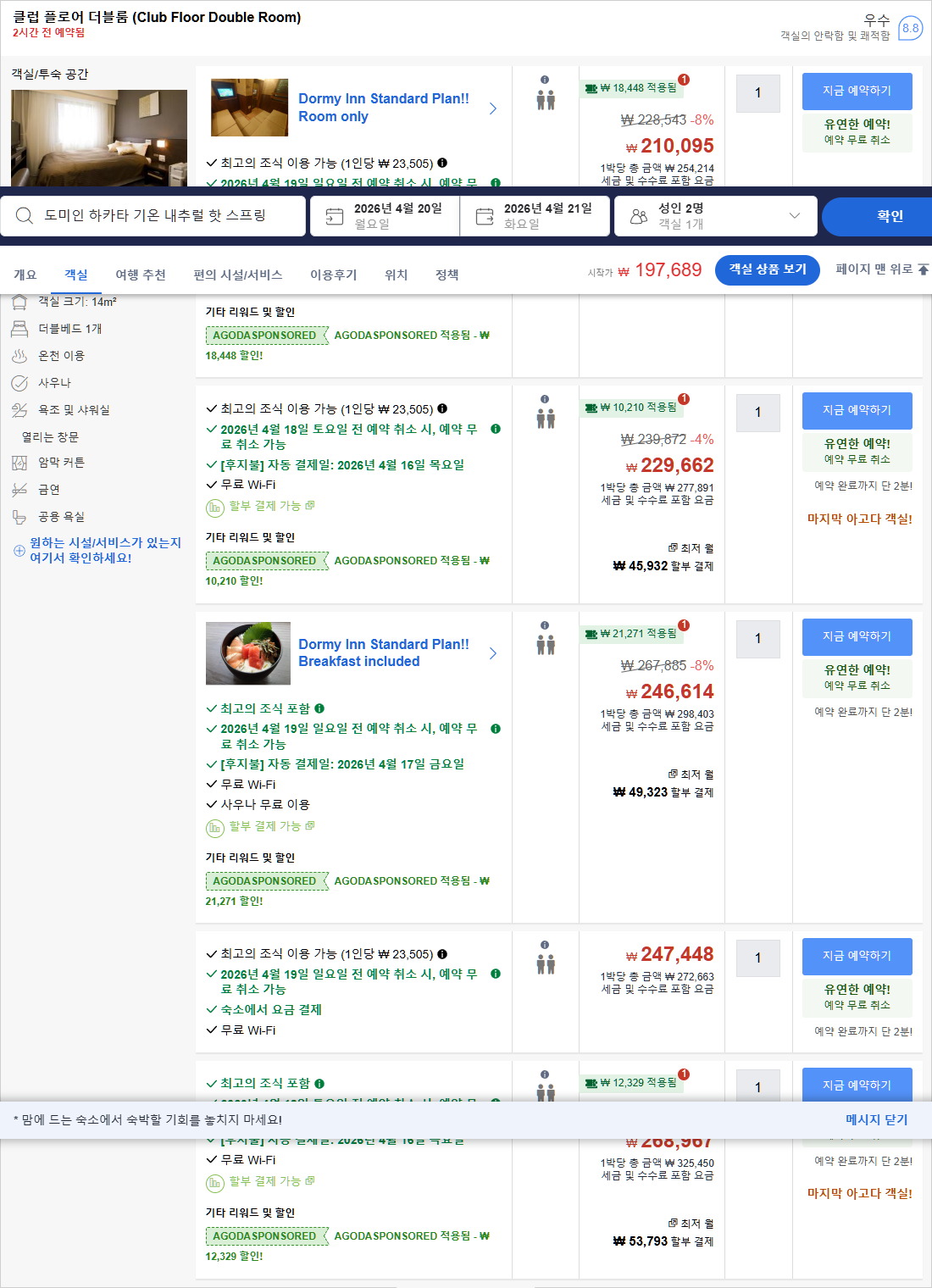Open Dormy Inn Standard Plan Breakfast included link

coord(383,652)
